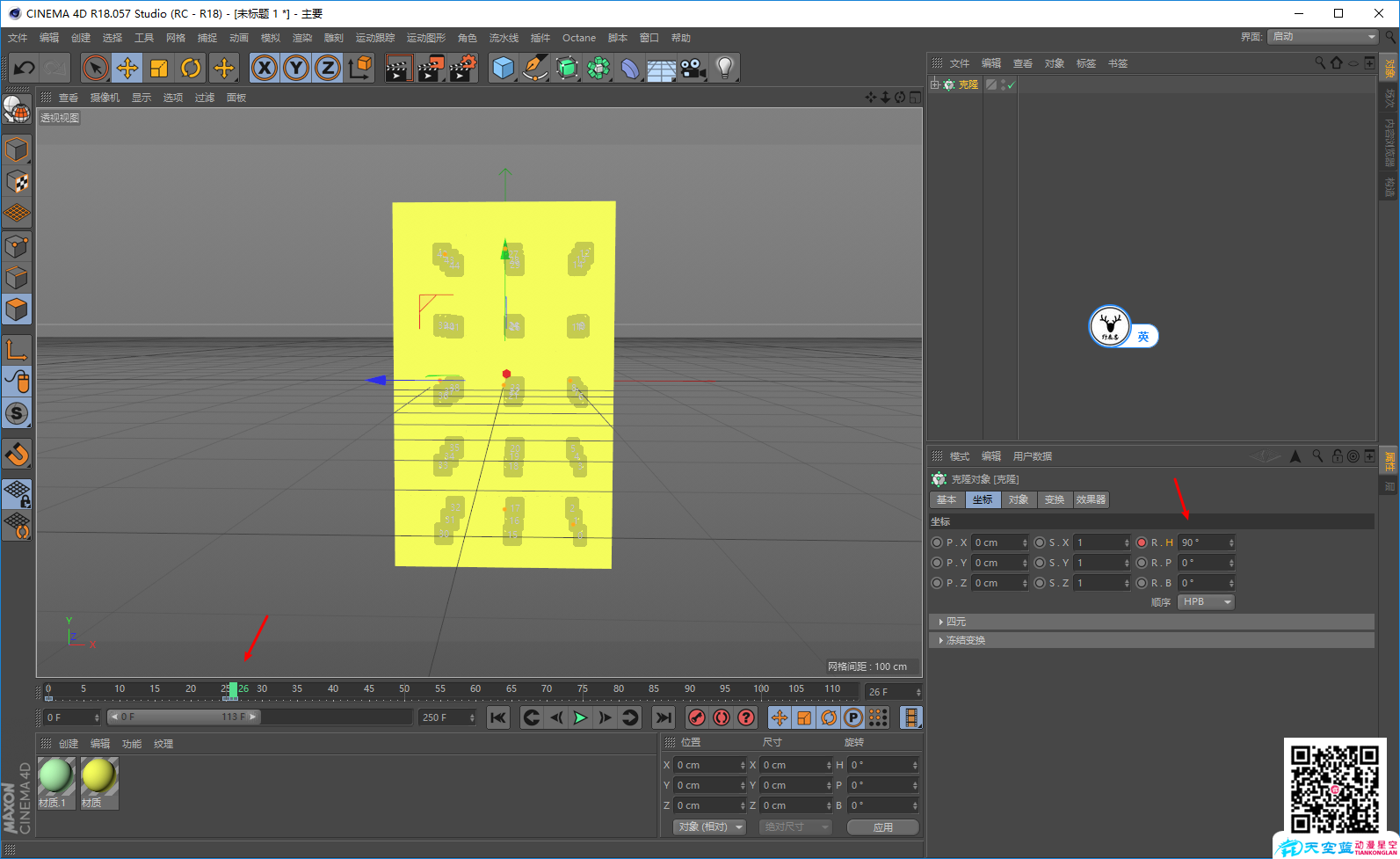Click the 250 F end frame field
The height and width of the screenshot is (859, 1400).
[447, 717]
